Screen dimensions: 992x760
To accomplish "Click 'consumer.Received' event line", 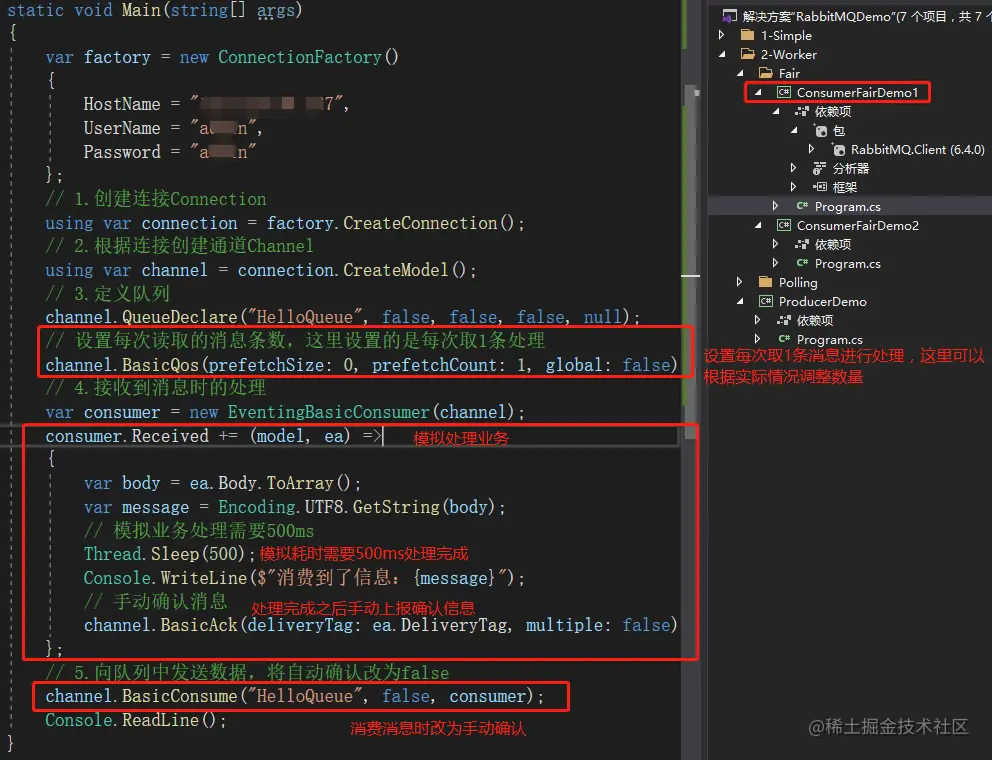I will pos(213,436).
